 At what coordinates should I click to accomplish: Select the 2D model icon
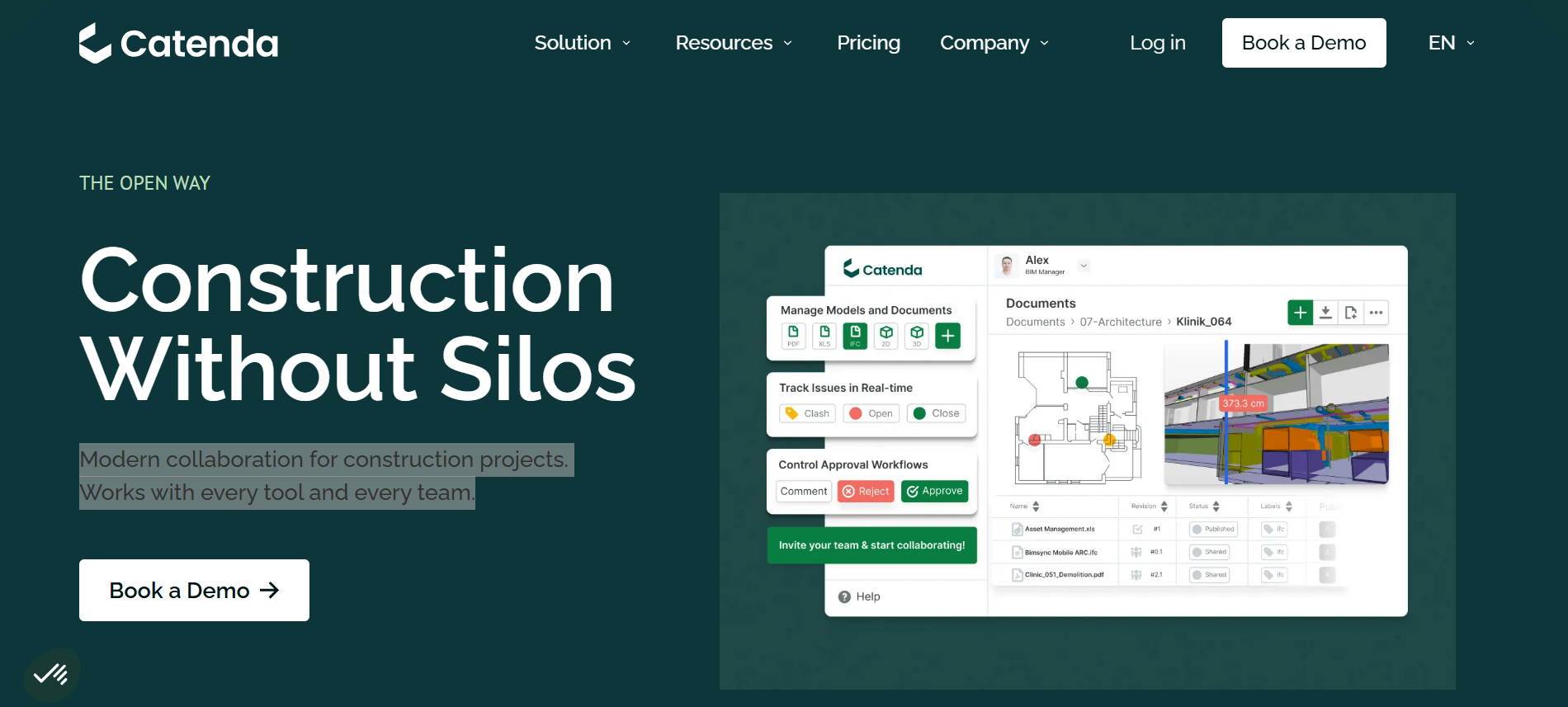[886, 336]
